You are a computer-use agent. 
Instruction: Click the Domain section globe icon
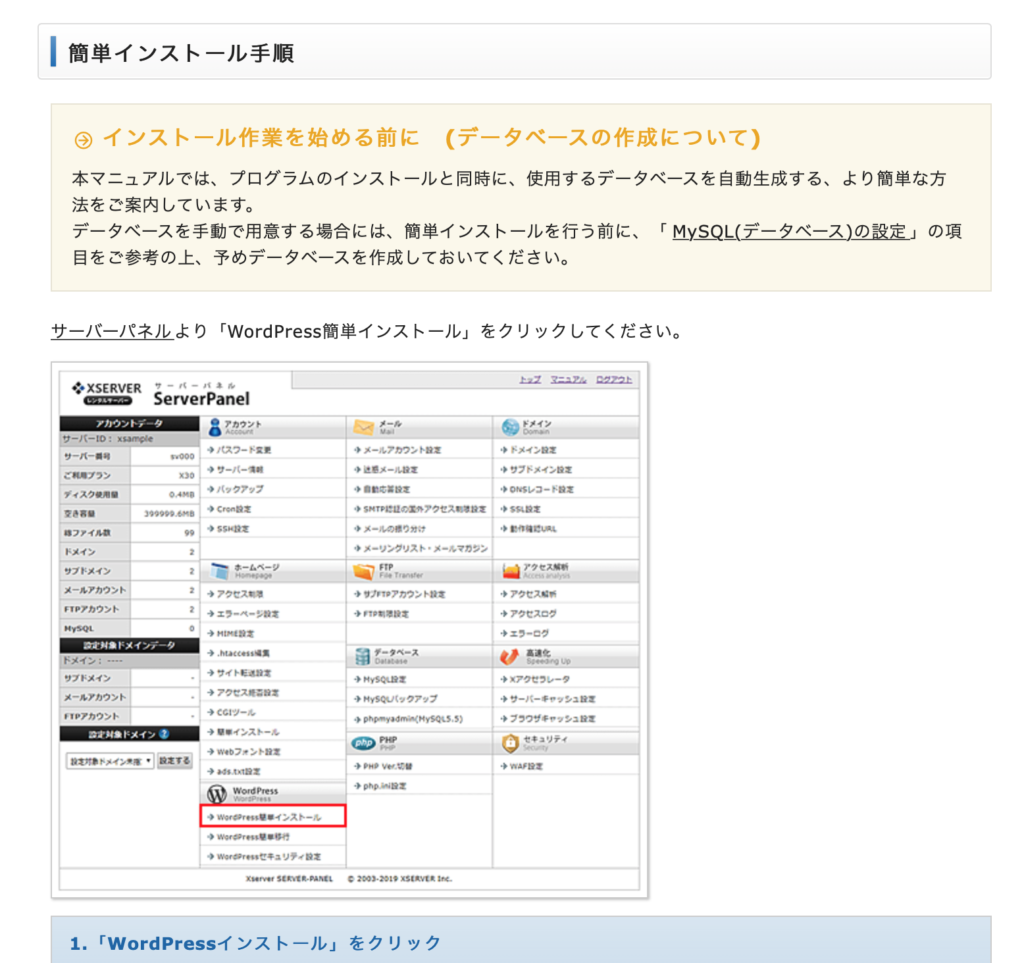(x=510, y=427)
